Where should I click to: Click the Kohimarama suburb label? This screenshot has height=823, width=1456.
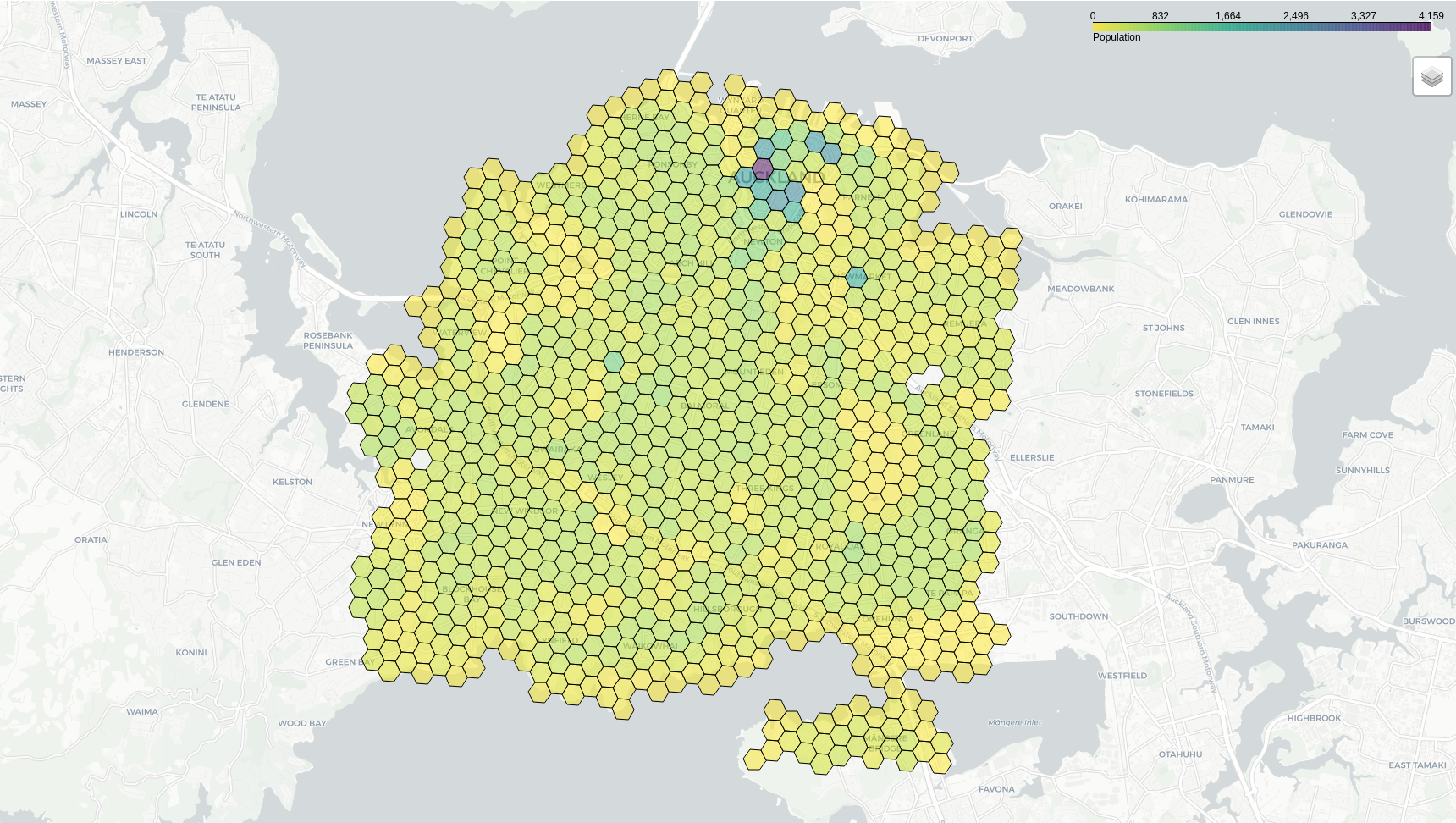1155,200
